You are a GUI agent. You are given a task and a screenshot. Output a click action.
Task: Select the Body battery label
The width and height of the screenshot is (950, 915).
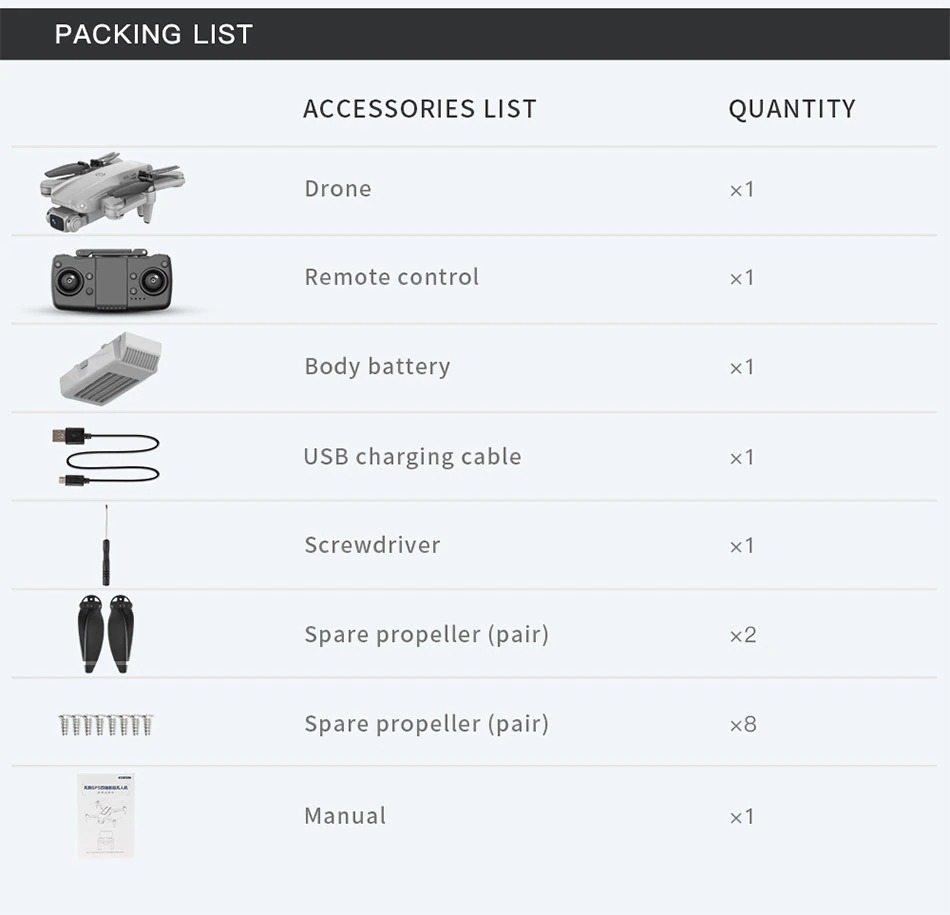coord(377,367)
